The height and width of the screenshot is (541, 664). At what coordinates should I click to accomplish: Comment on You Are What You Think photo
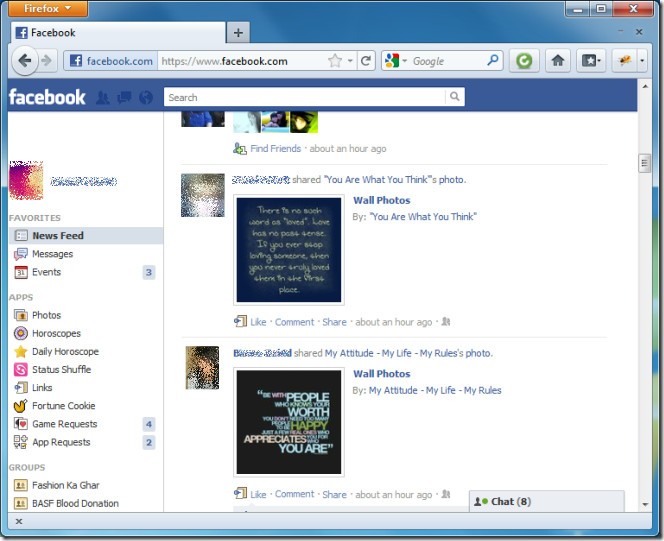click(295, 322)
